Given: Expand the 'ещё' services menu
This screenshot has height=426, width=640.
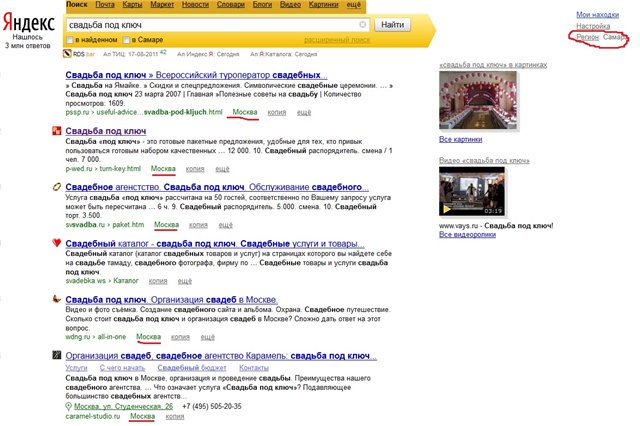Looking at the screenshot, I should (353, 4).
